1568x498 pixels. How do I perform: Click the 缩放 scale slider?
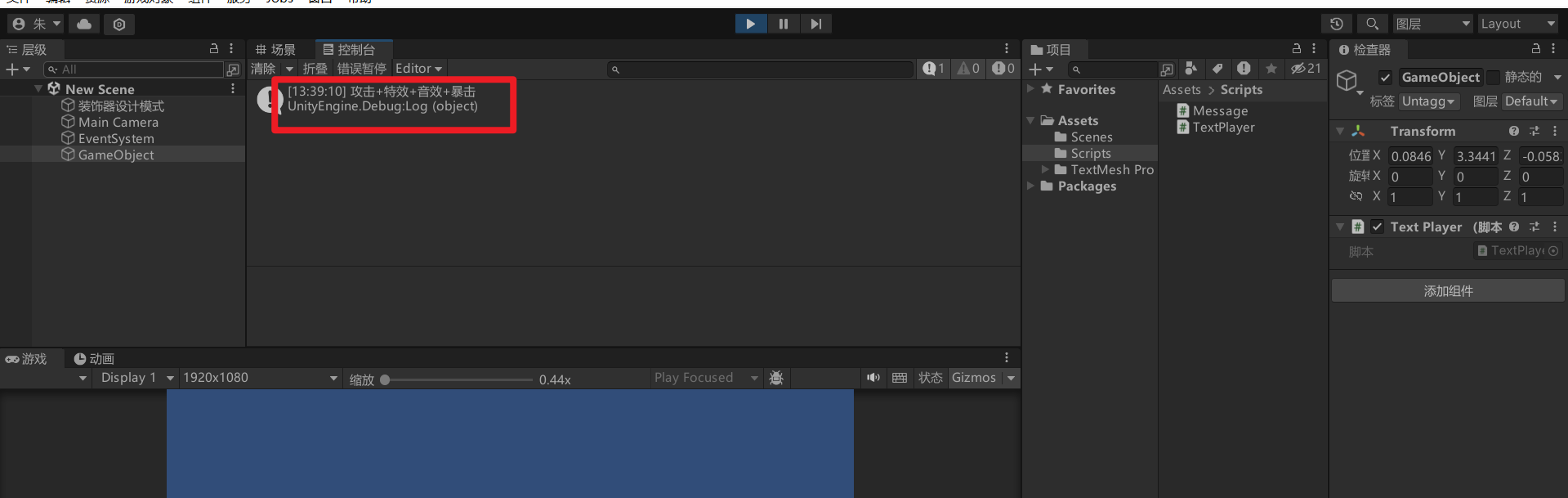(457, 379)
